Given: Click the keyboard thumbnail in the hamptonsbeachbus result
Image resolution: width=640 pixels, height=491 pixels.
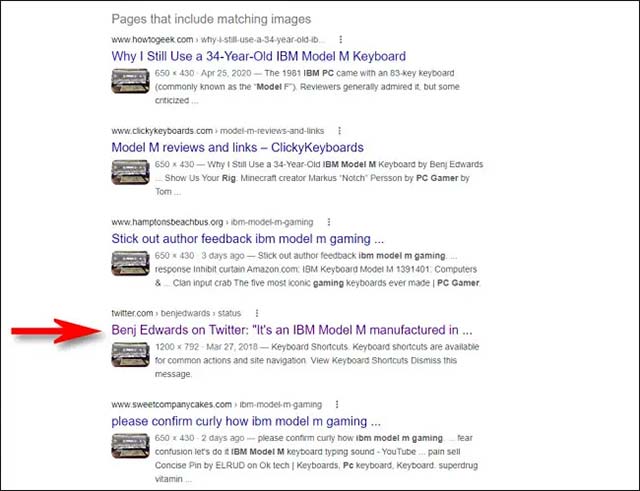Looking at the screenshot, I should tap(130, 263).
